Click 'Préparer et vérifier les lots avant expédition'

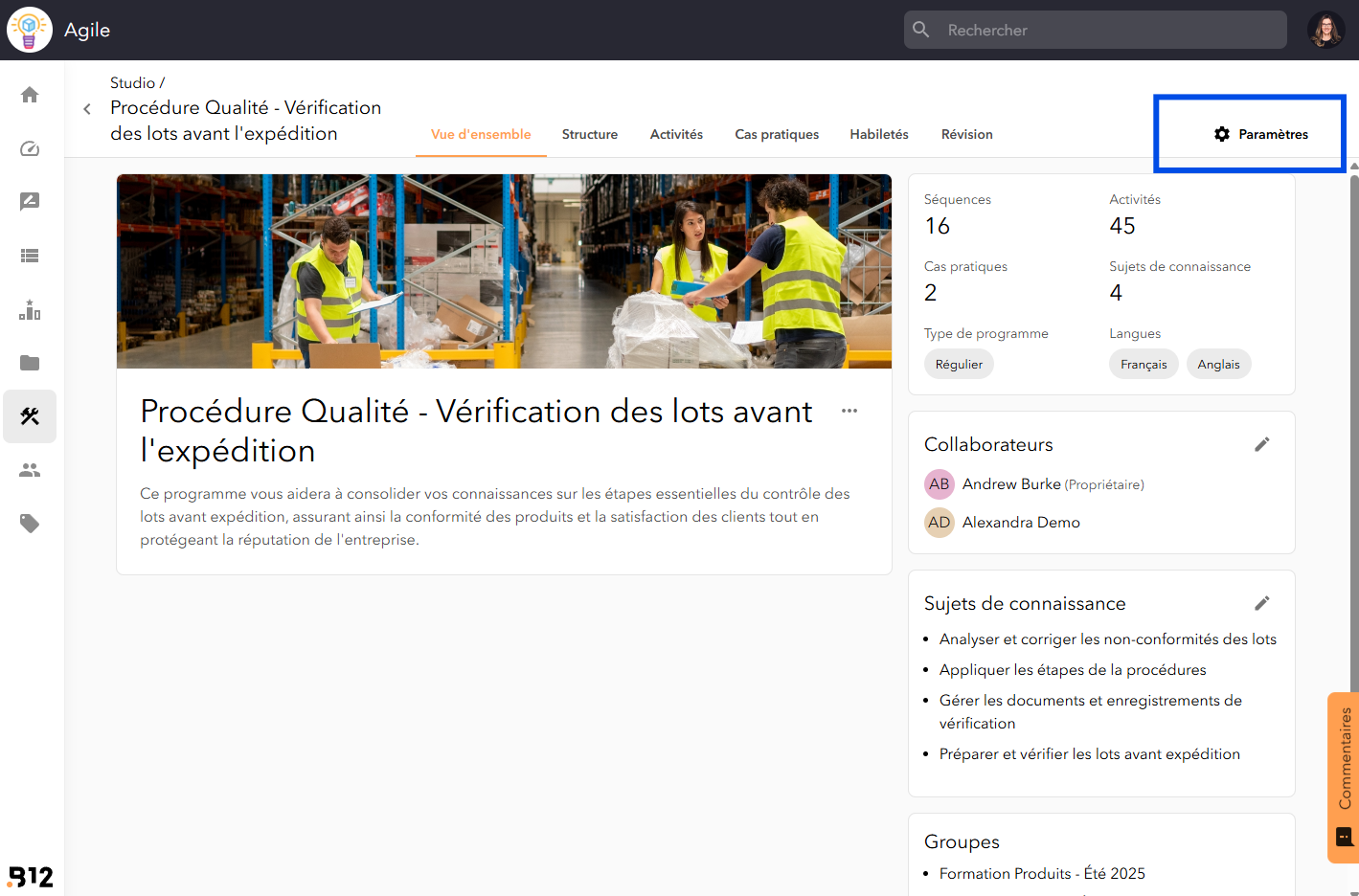pyautogui.click(x=1090, y=754)
